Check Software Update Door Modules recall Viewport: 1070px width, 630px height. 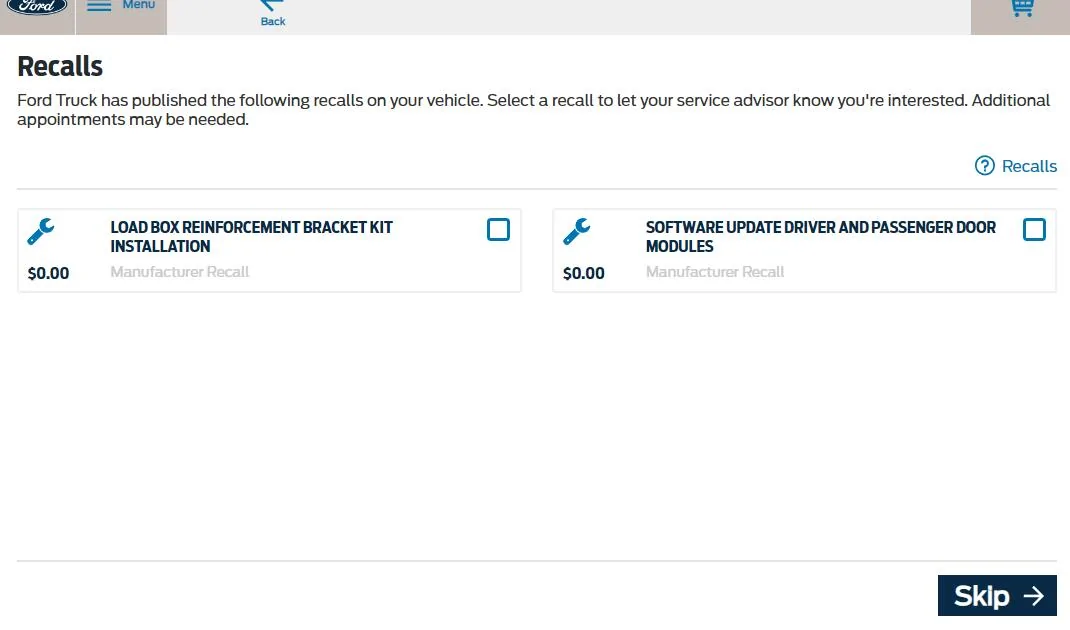click(1034, 230)
